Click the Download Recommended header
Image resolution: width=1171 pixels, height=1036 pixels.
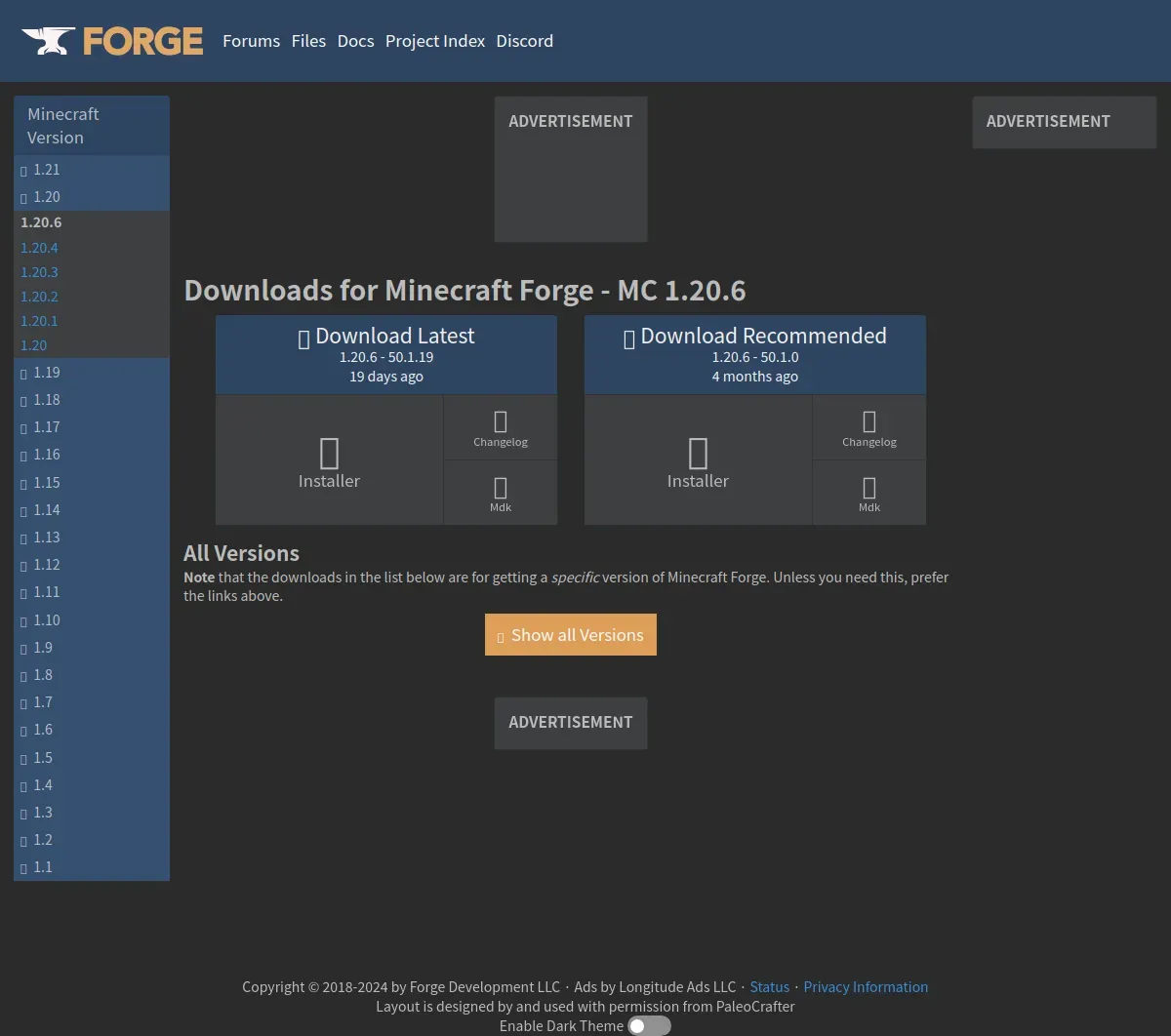(755, 355)
